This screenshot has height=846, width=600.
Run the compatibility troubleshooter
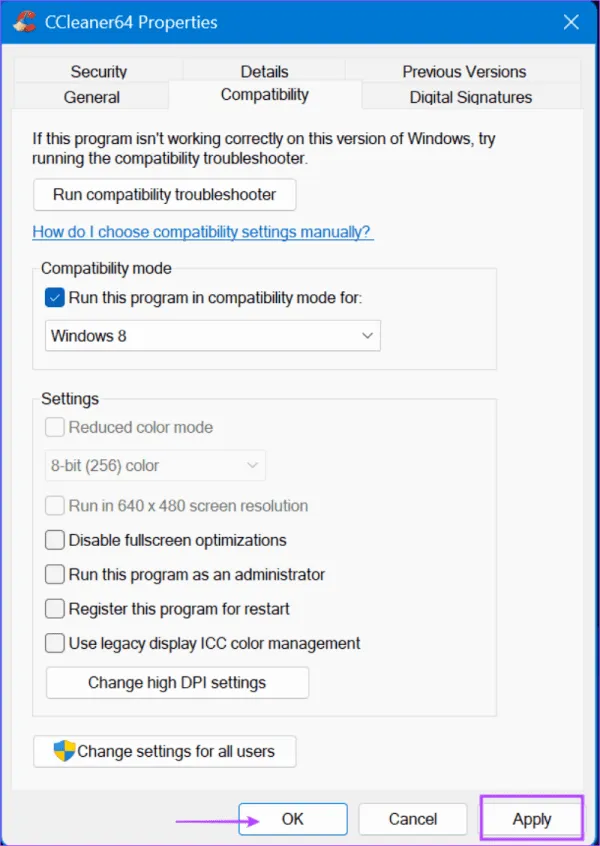click(x=164, y=195)
